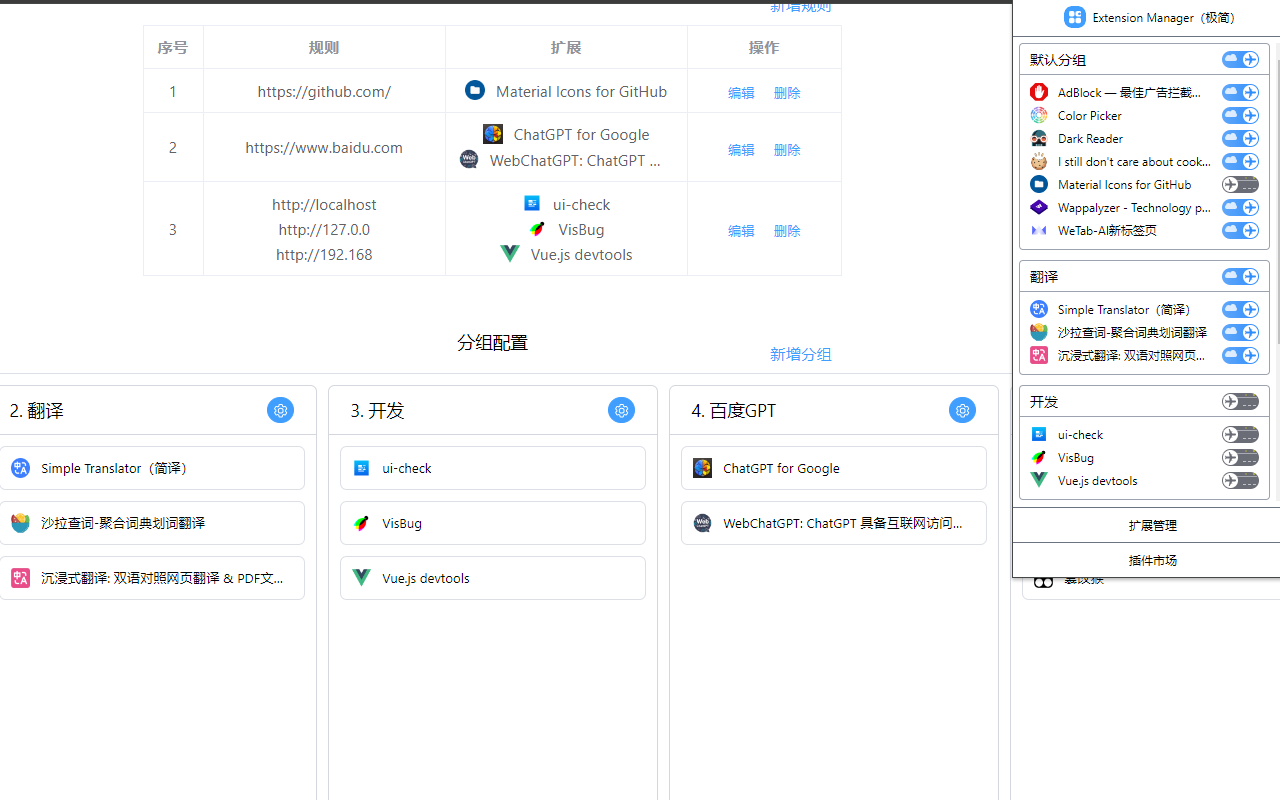Click WebChatGPT icon in rule 2

pos(469,159)
